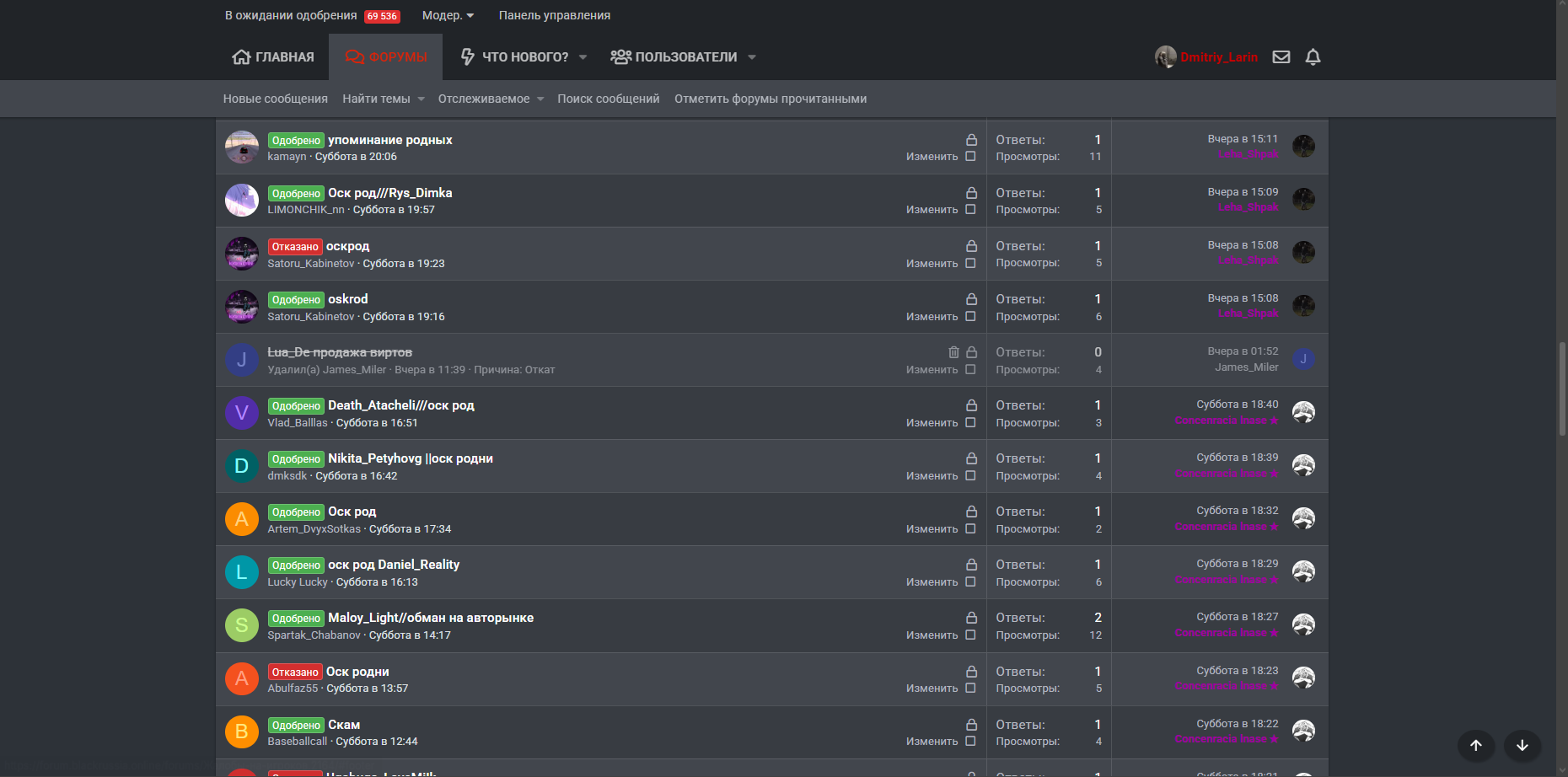Viewport: 1568px width, 777px height.
Task: Open the envelope messages icon
Action: [1281, 57]
